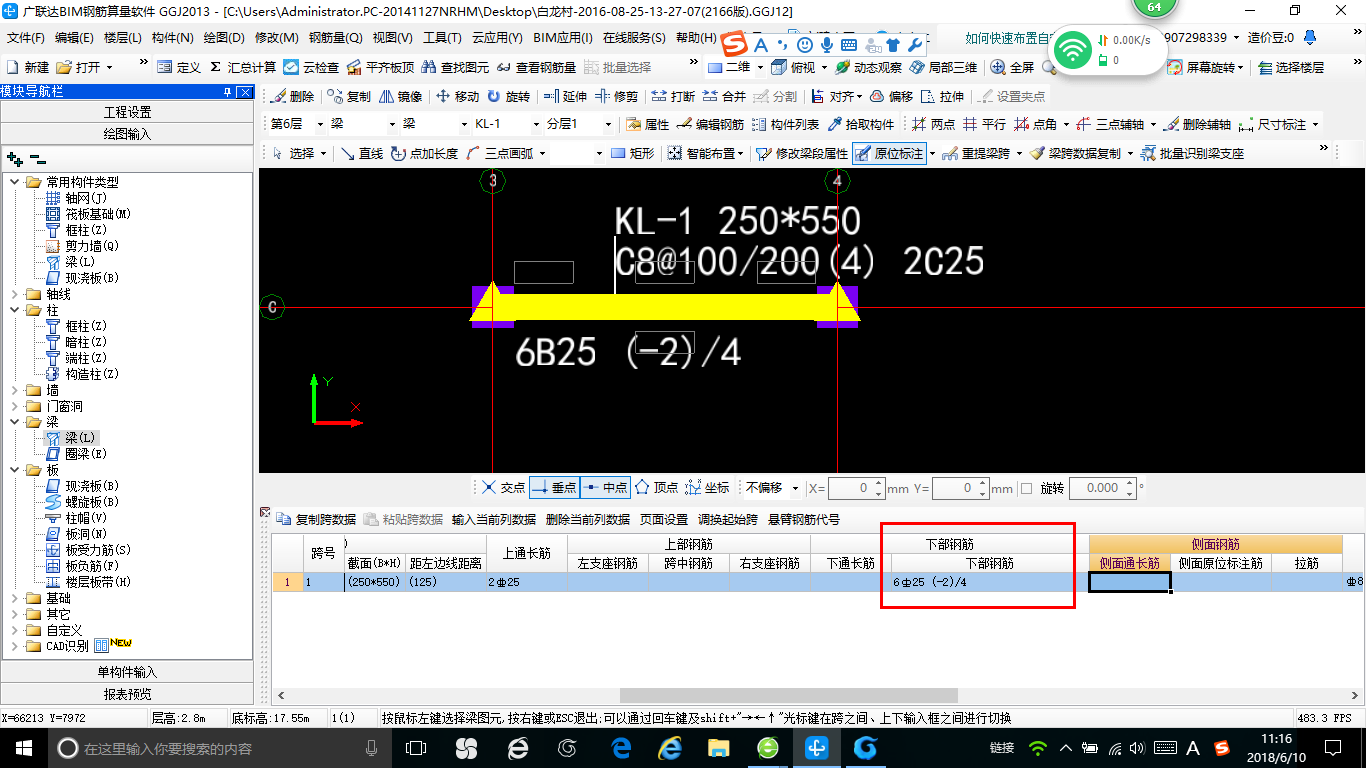The image size is (1366, 768).
Task: Click the horizontal table scrollbar
Action: pos(788,695)
